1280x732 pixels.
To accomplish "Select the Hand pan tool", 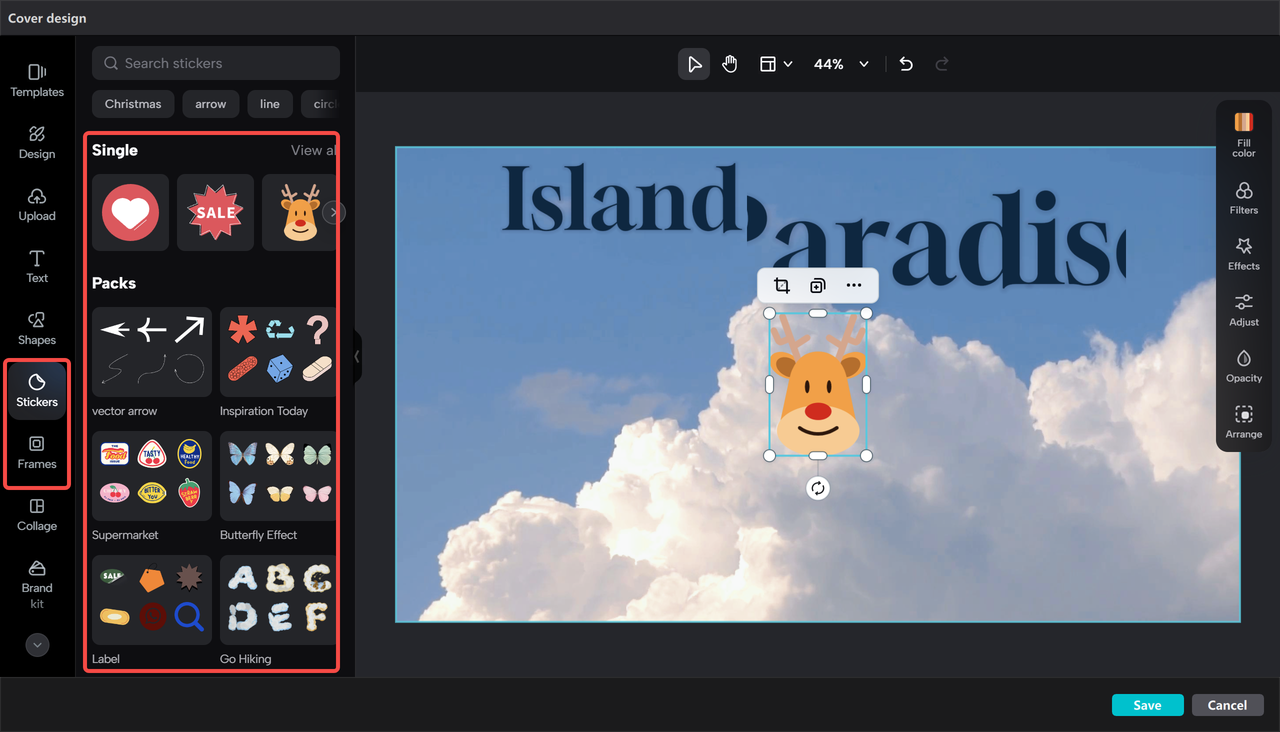I will [x=729, y=63].
